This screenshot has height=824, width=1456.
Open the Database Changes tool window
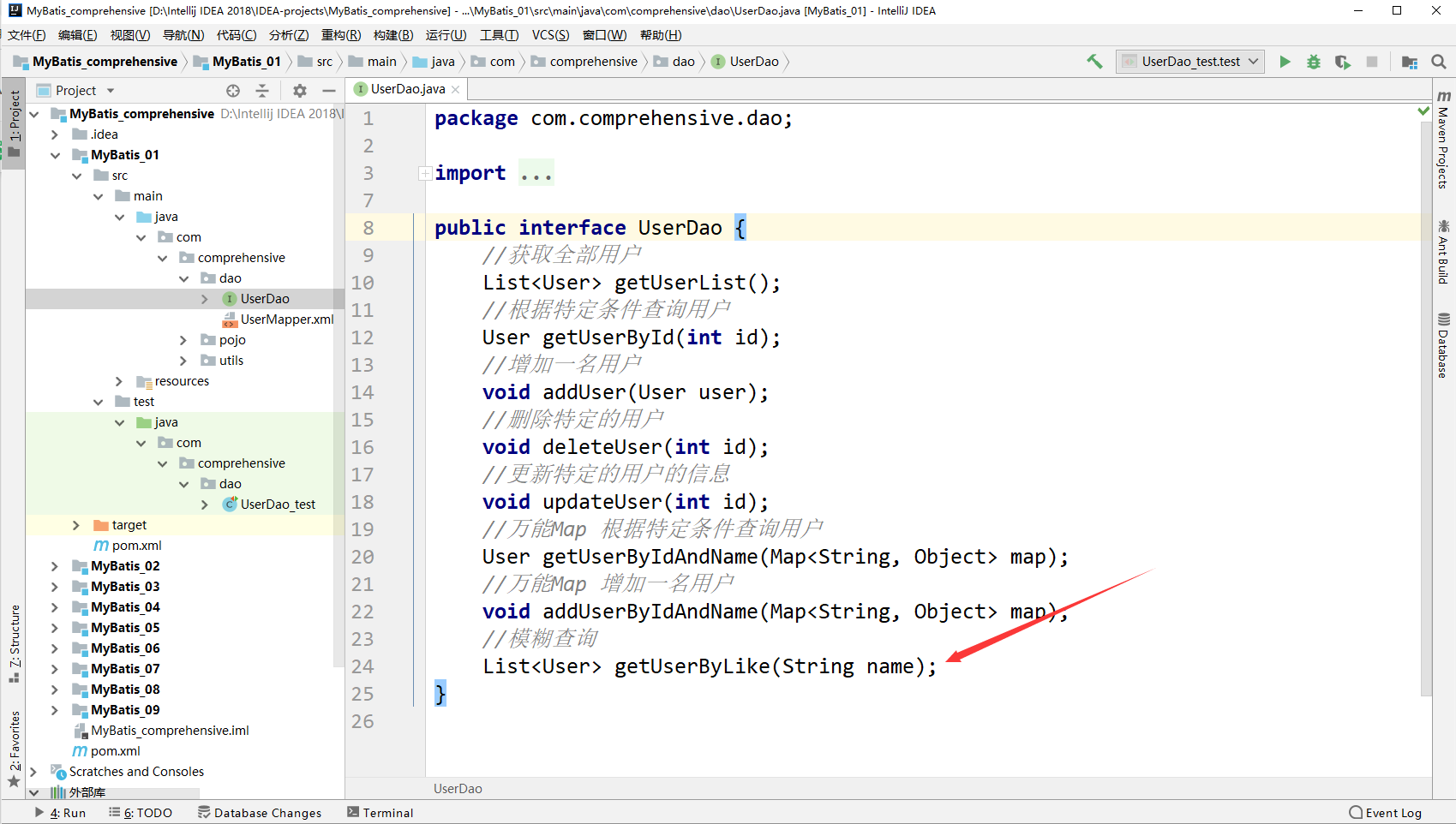click(260, 813)
